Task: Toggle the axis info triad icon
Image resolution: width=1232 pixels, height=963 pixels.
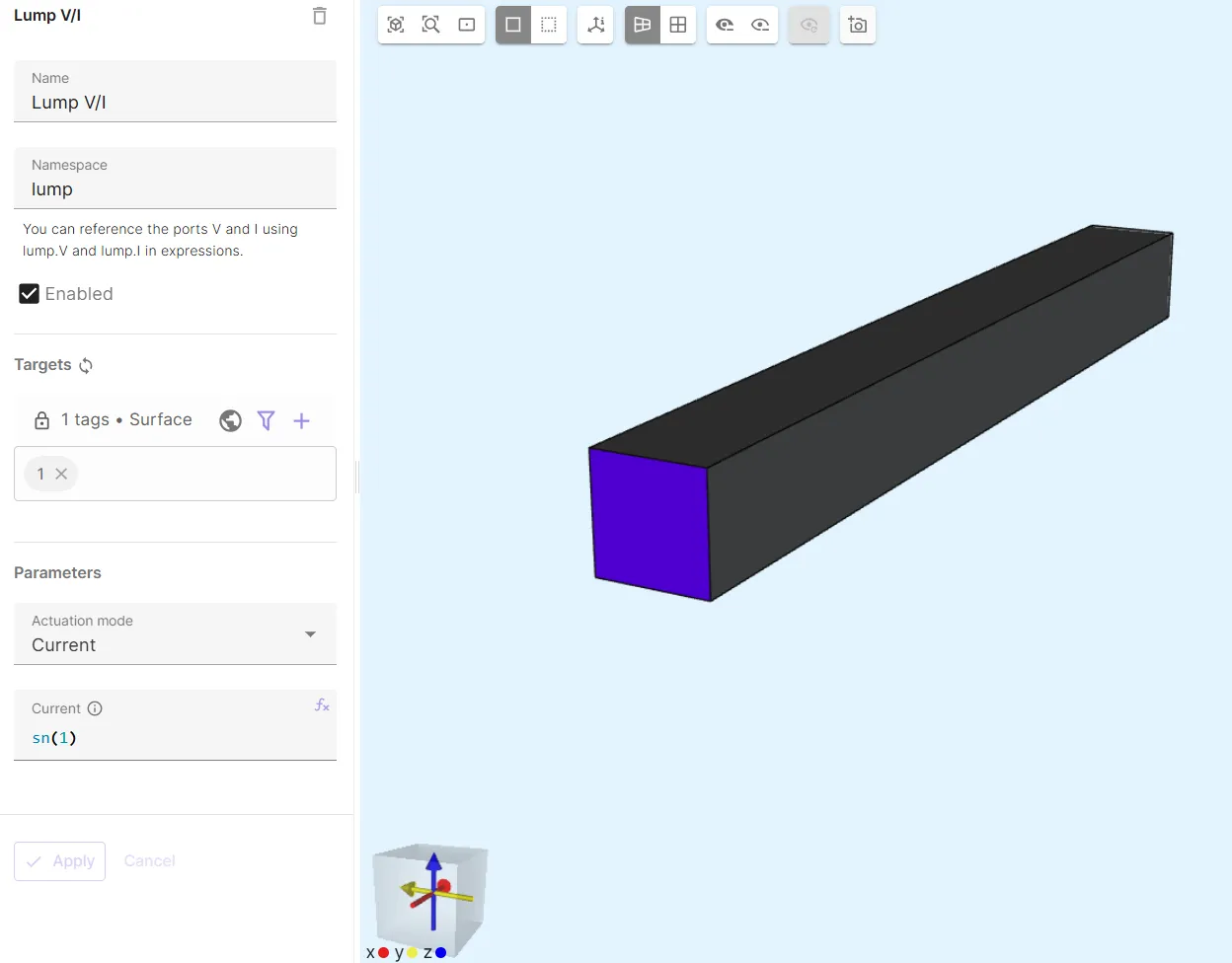Action: (595, 25)
